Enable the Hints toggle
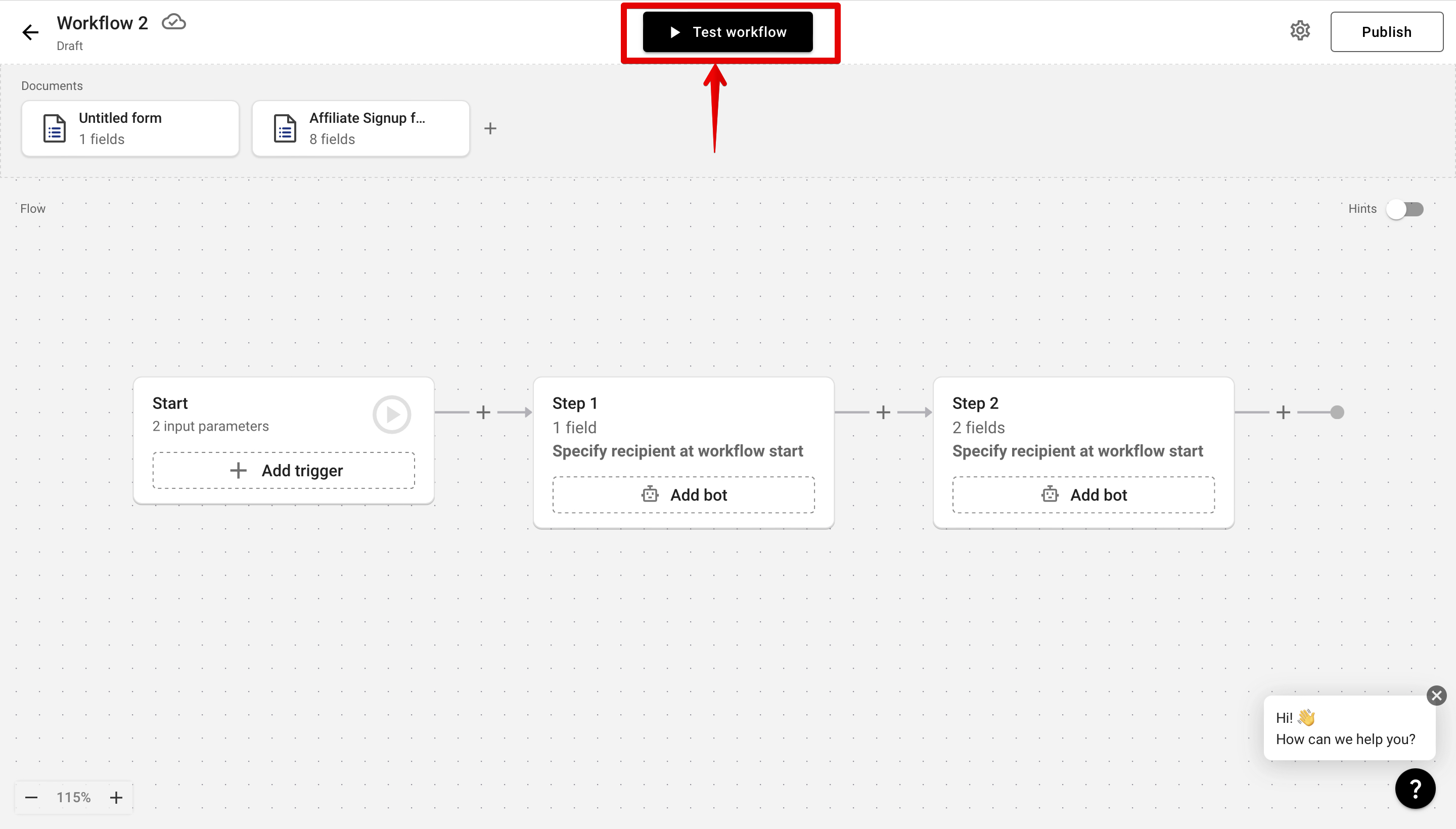1456x829 pixels. 1405,209
